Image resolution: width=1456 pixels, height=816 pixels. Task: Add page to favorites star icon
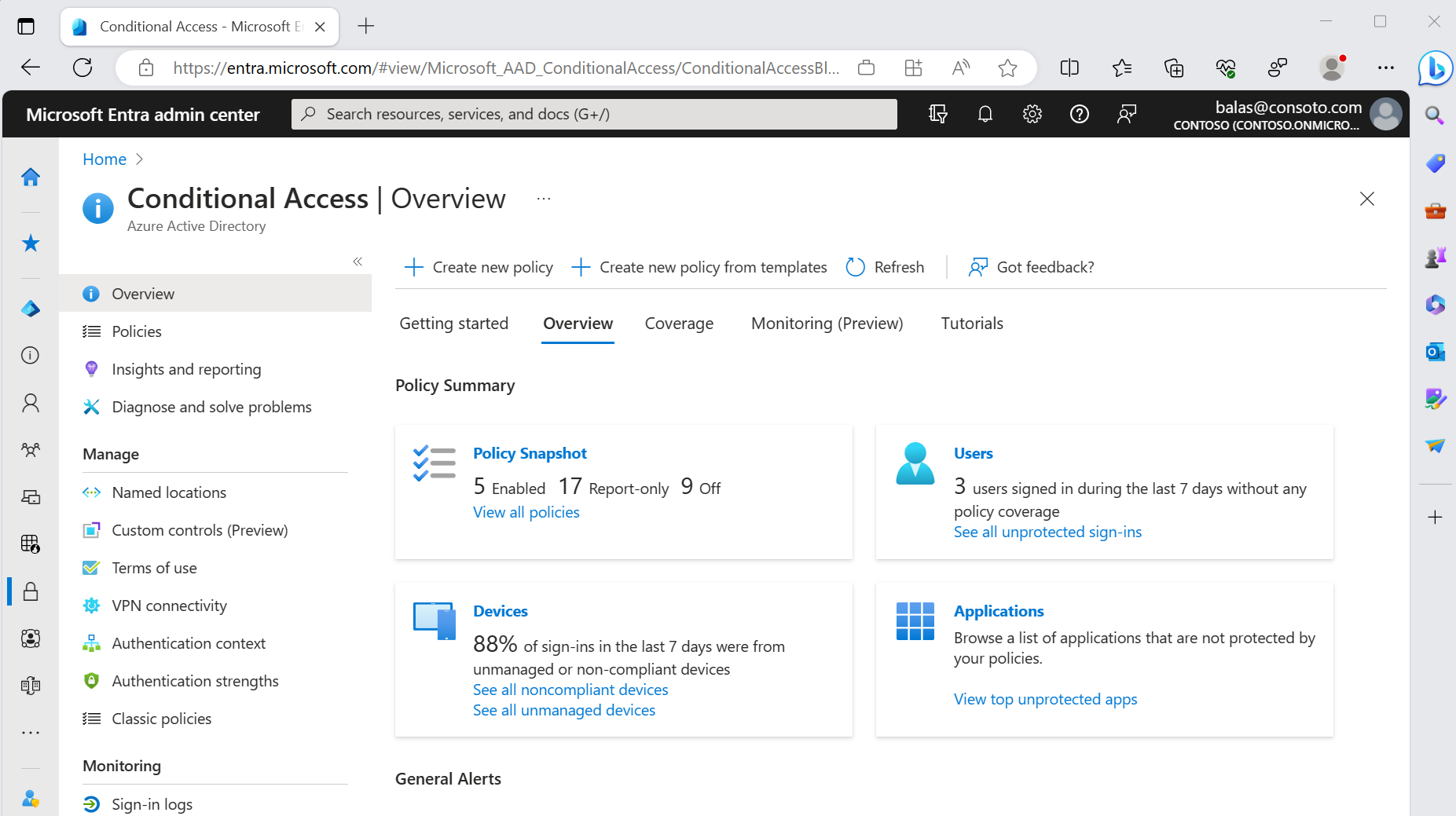click(x=1007, y=68)
